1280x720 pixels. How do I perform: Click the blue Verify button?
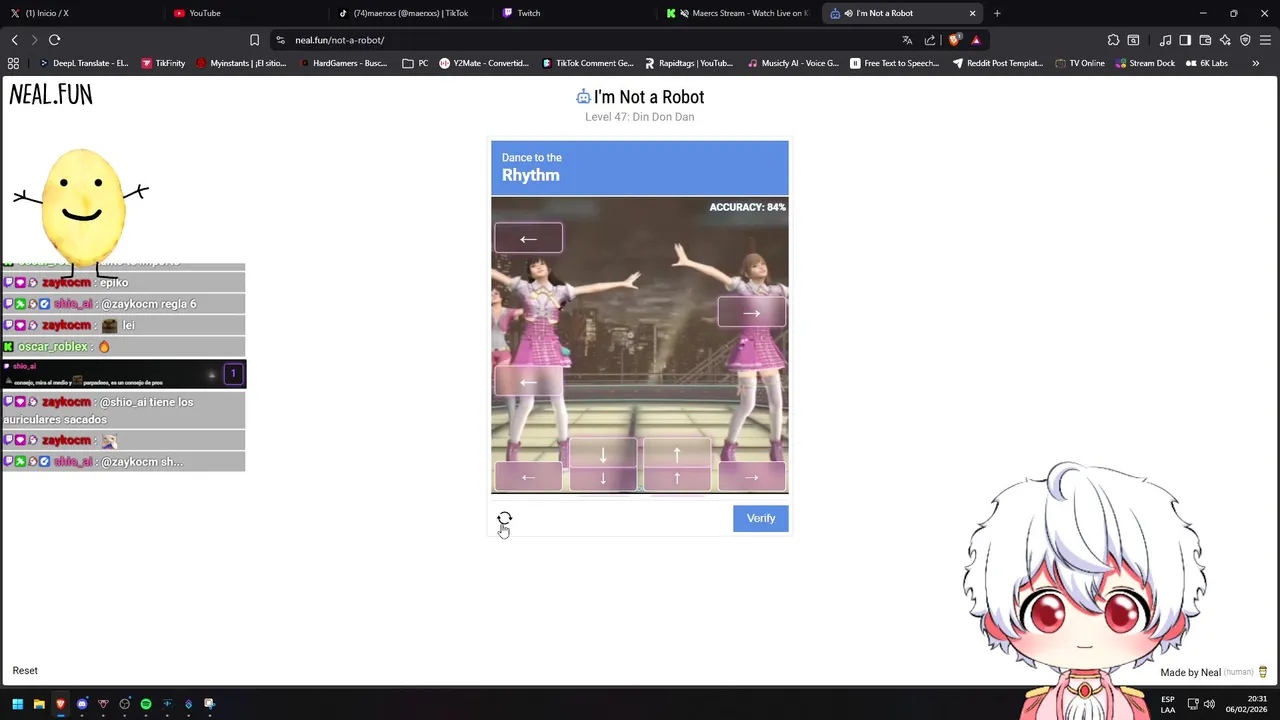click(760, 518)
